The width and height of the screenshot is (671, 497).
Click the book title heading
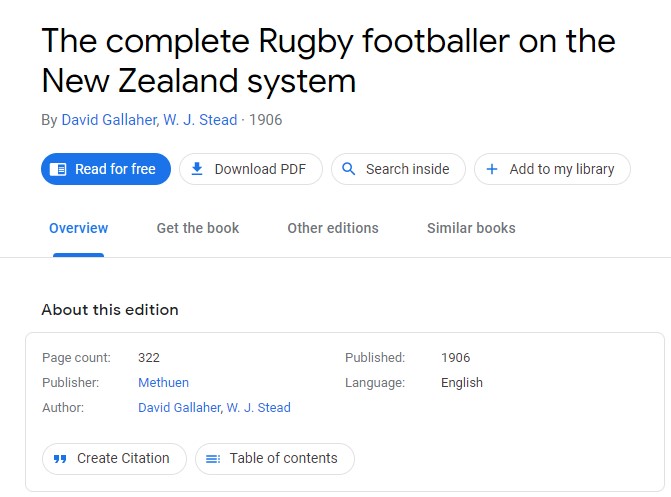(x=328, y=60)
